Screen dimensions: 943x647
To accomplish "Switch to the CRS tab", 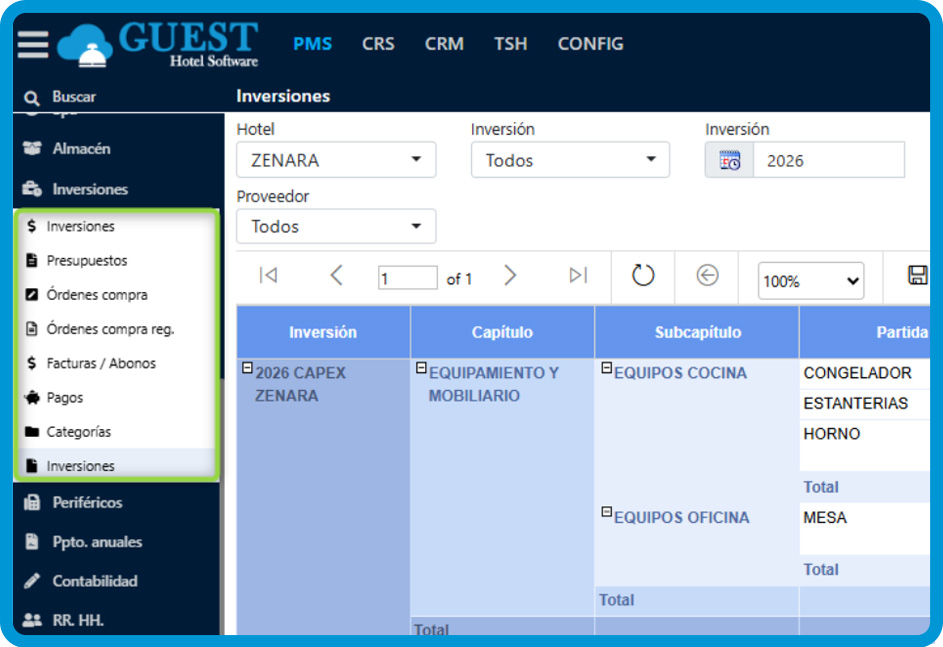I will (378, 44).
